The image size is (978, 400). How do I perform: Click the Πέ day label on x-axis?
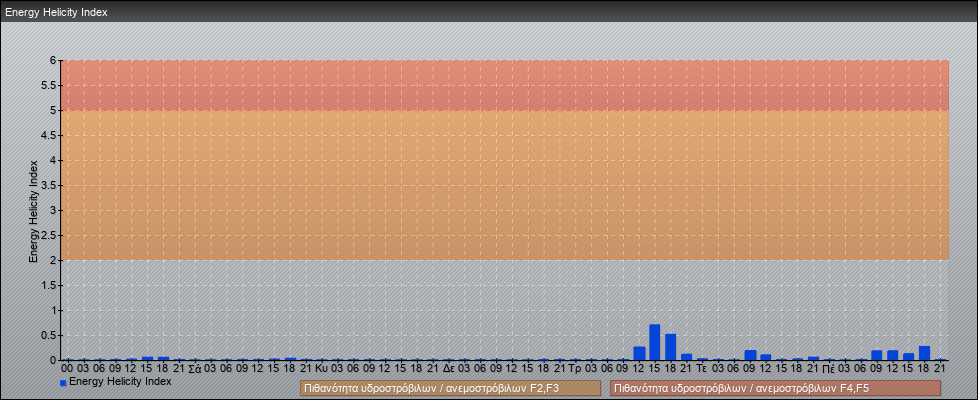pos(829,368)
